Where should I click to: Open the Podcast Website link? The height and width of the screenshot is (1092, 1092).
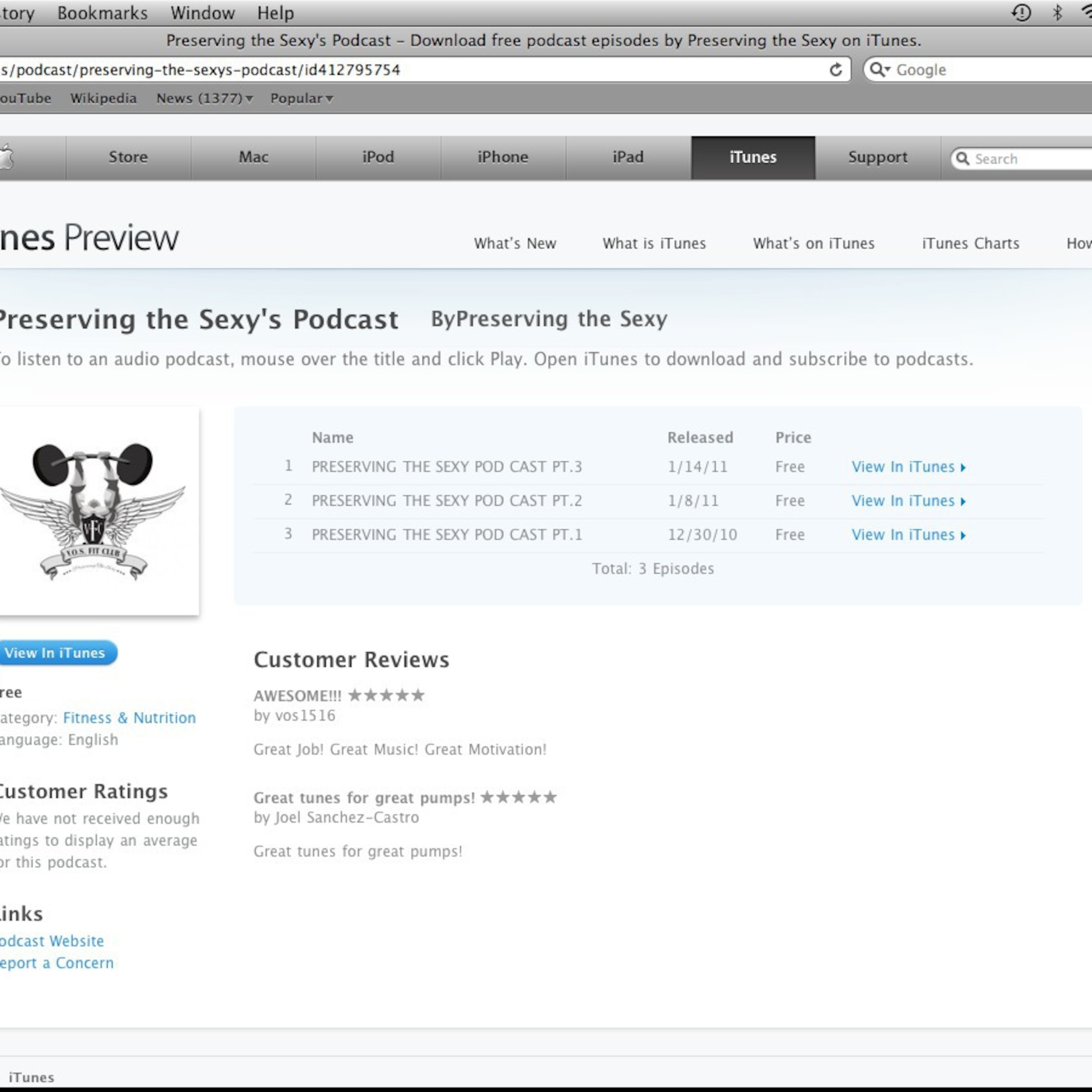click(51, 941)
